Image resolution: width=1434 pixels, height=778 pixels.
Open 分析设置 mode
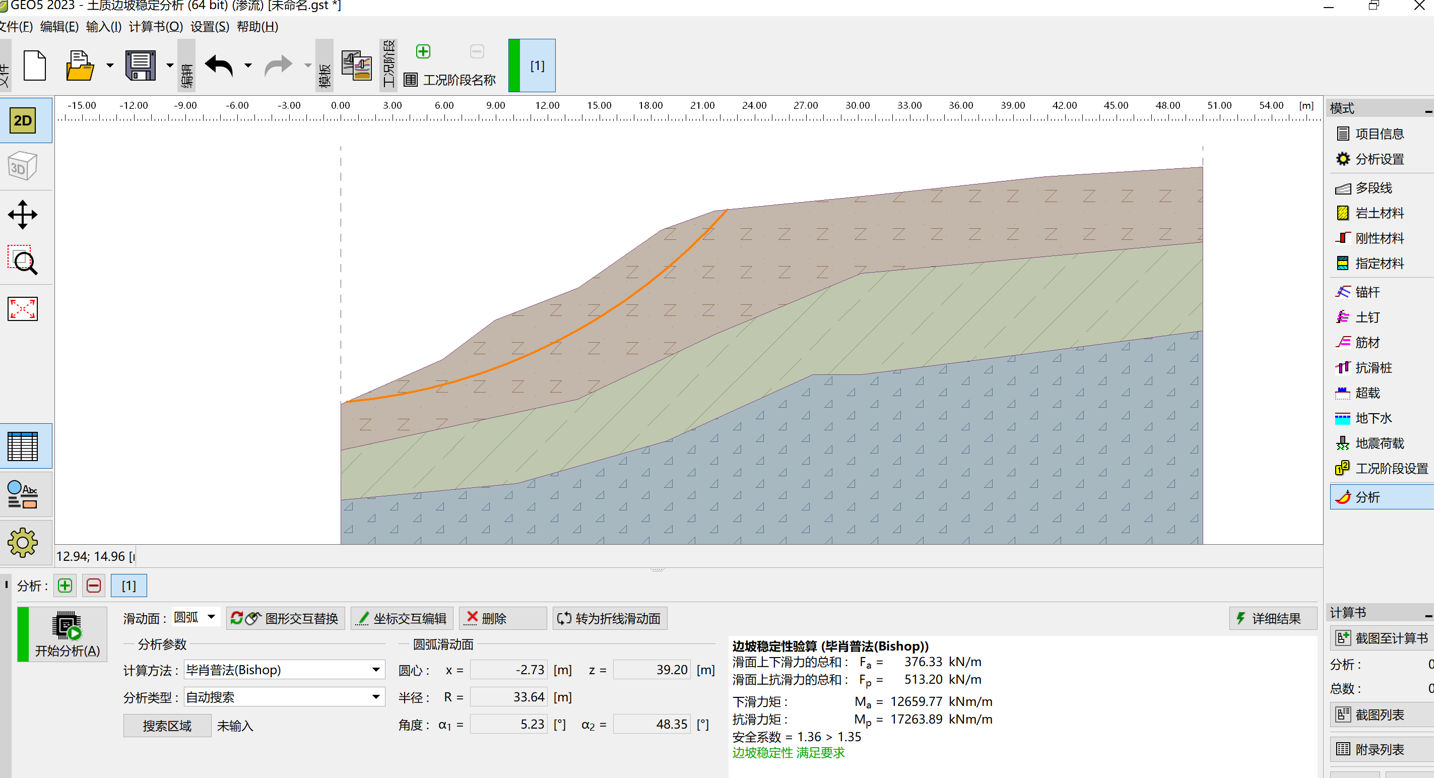(1380, 159)
